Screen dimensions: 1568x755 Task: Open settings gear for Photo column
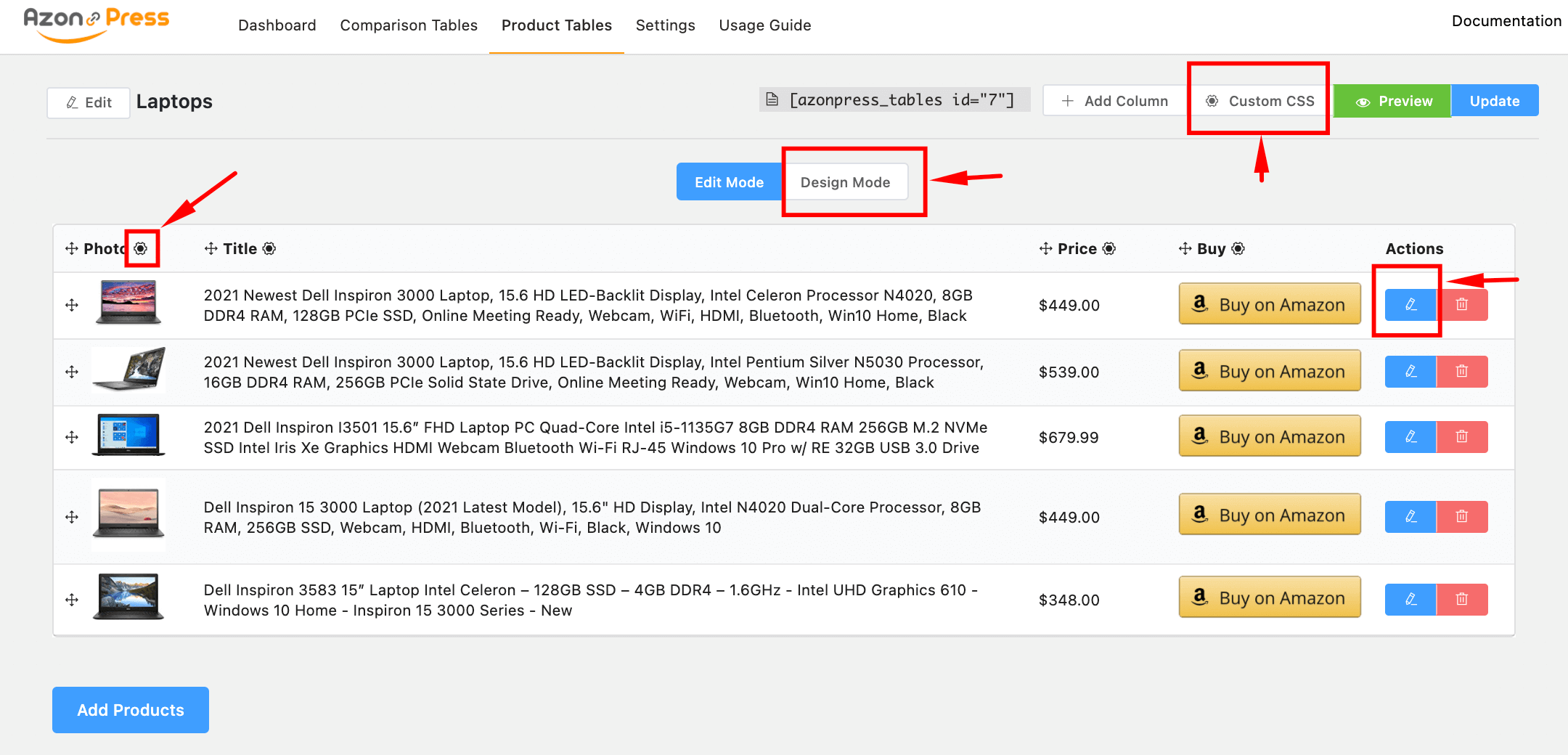[x=141, y=248]
